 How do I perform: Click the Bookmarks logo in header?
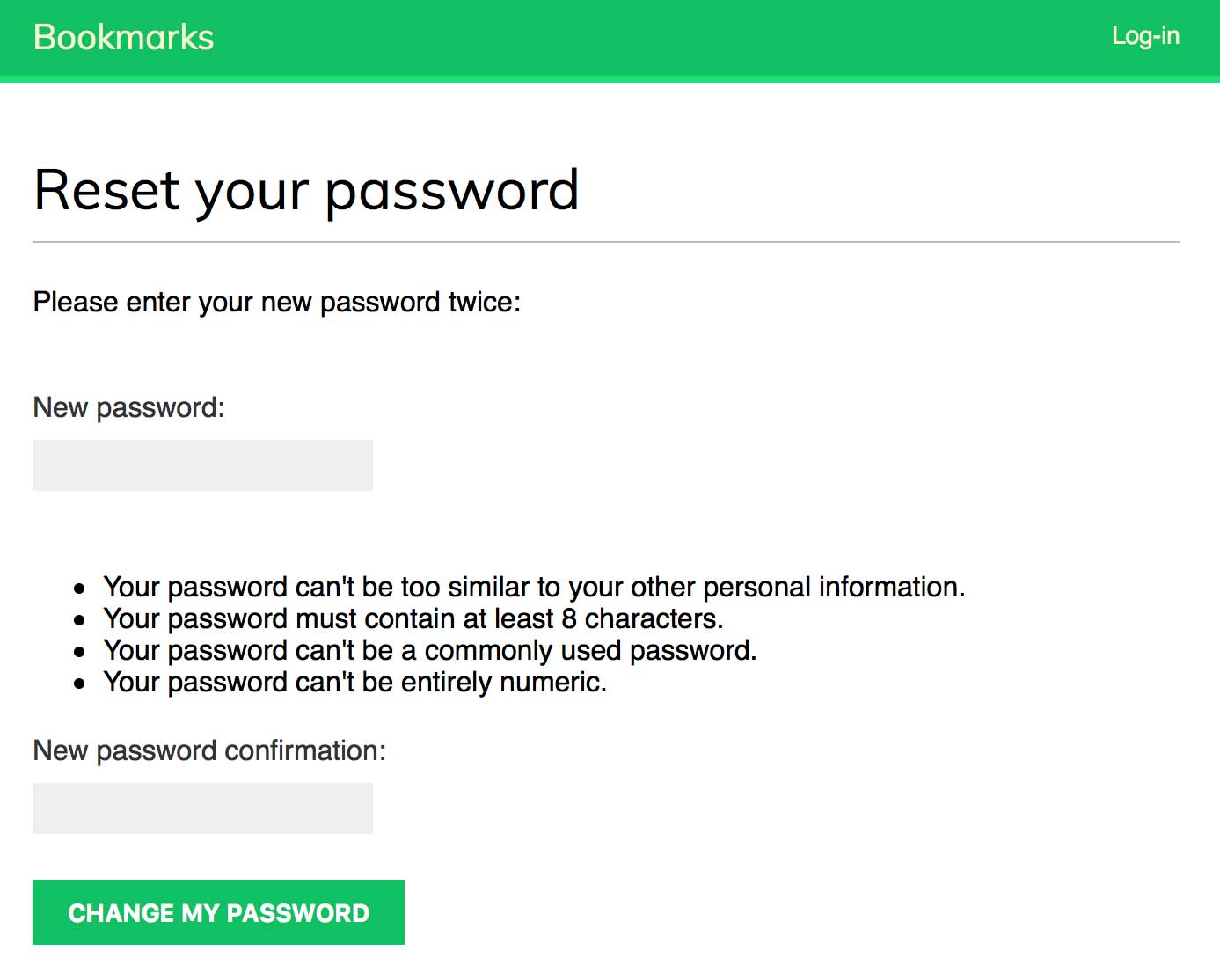(x=123, y=38)
